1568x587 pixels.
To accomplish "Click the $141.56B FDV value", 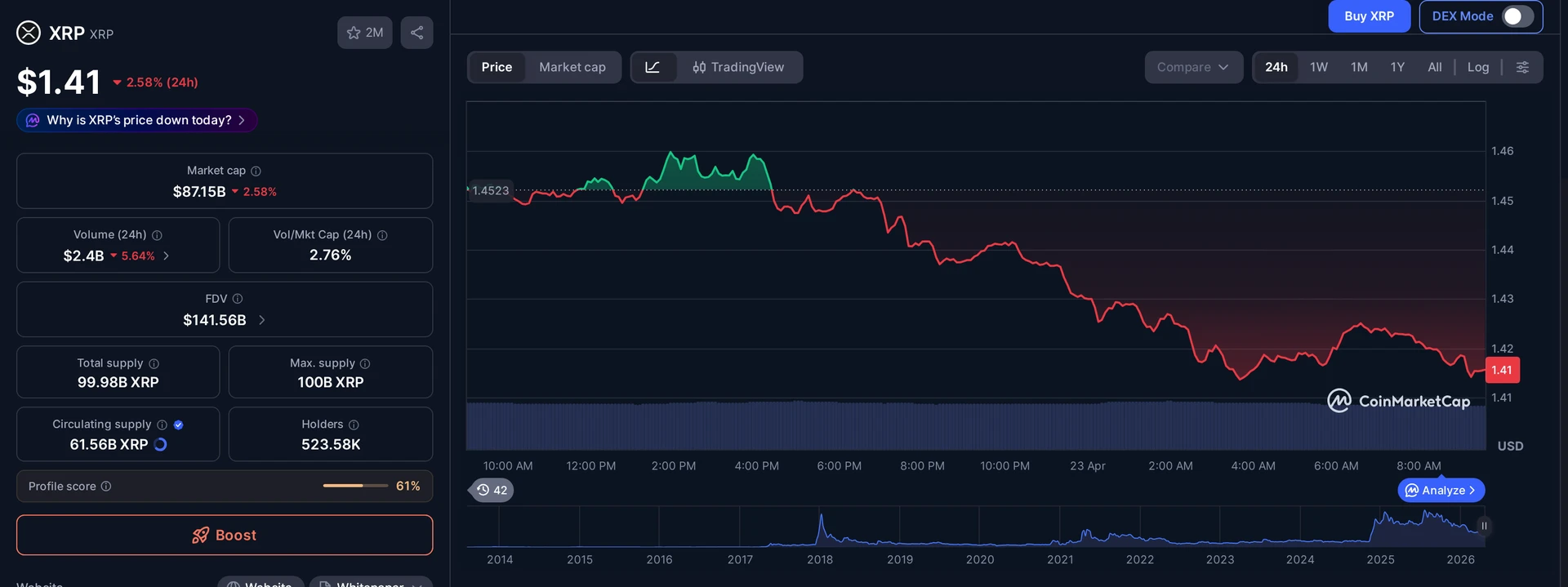I will coord(215,320).
